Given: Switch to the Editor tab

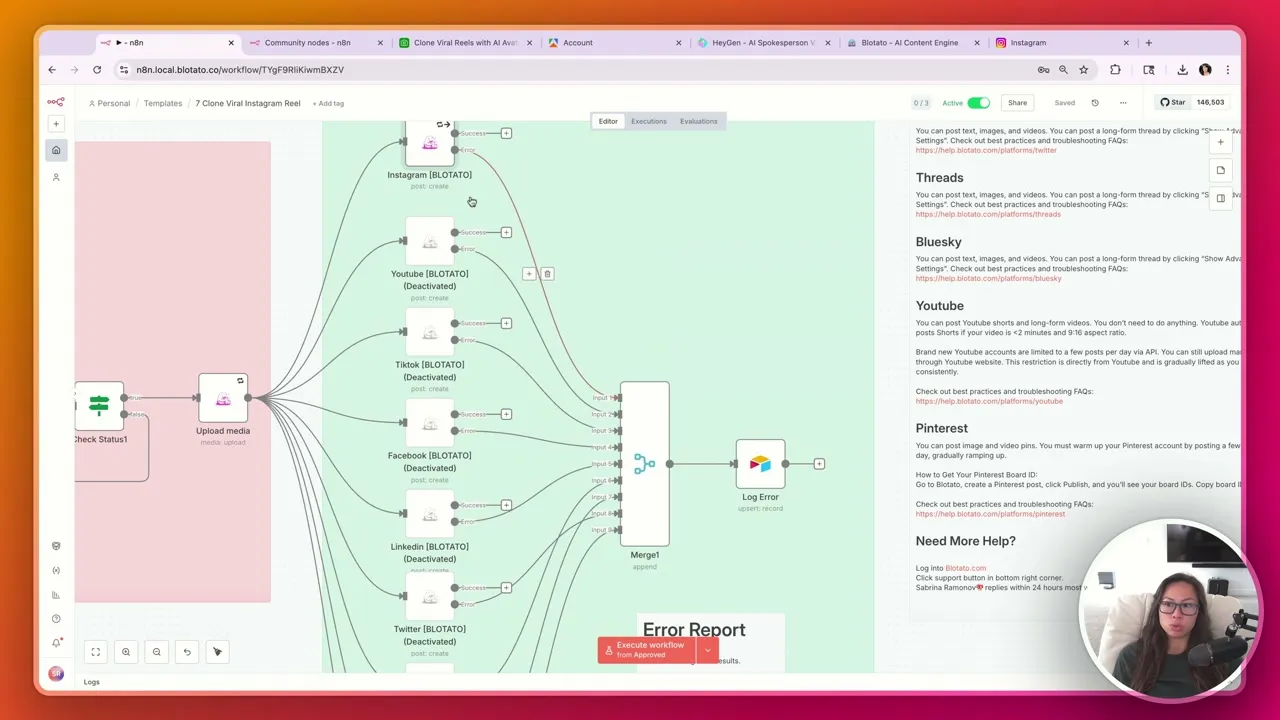Looking at the screenshot, I should [608, 121].
